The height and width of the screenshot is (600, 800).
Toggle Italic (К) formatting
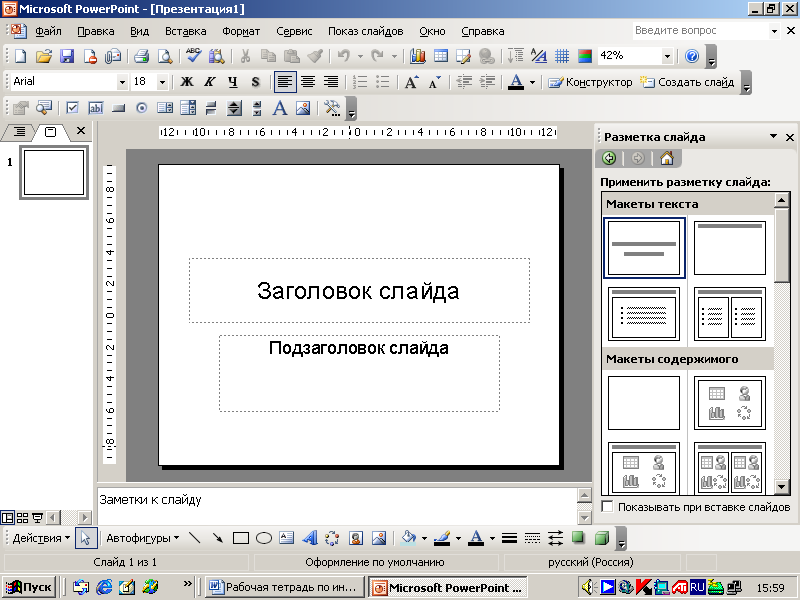pyautogui.click(x=210, y=82)
